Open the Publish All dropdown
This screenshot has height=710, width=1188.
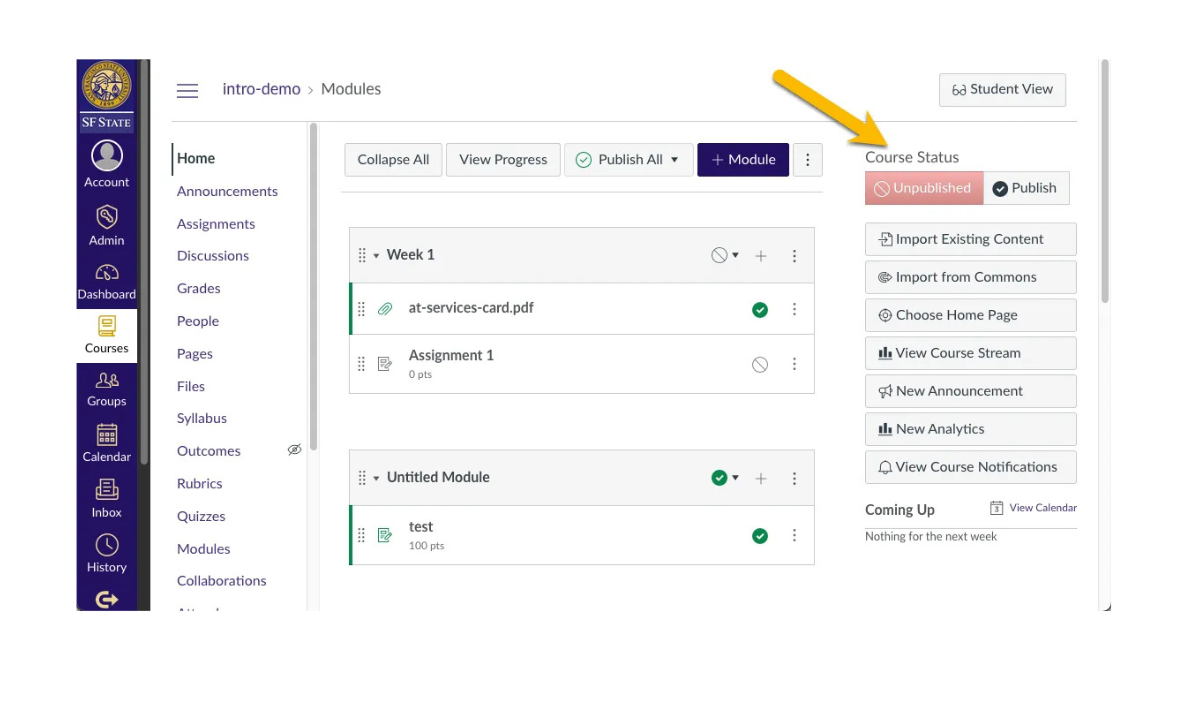674,160
